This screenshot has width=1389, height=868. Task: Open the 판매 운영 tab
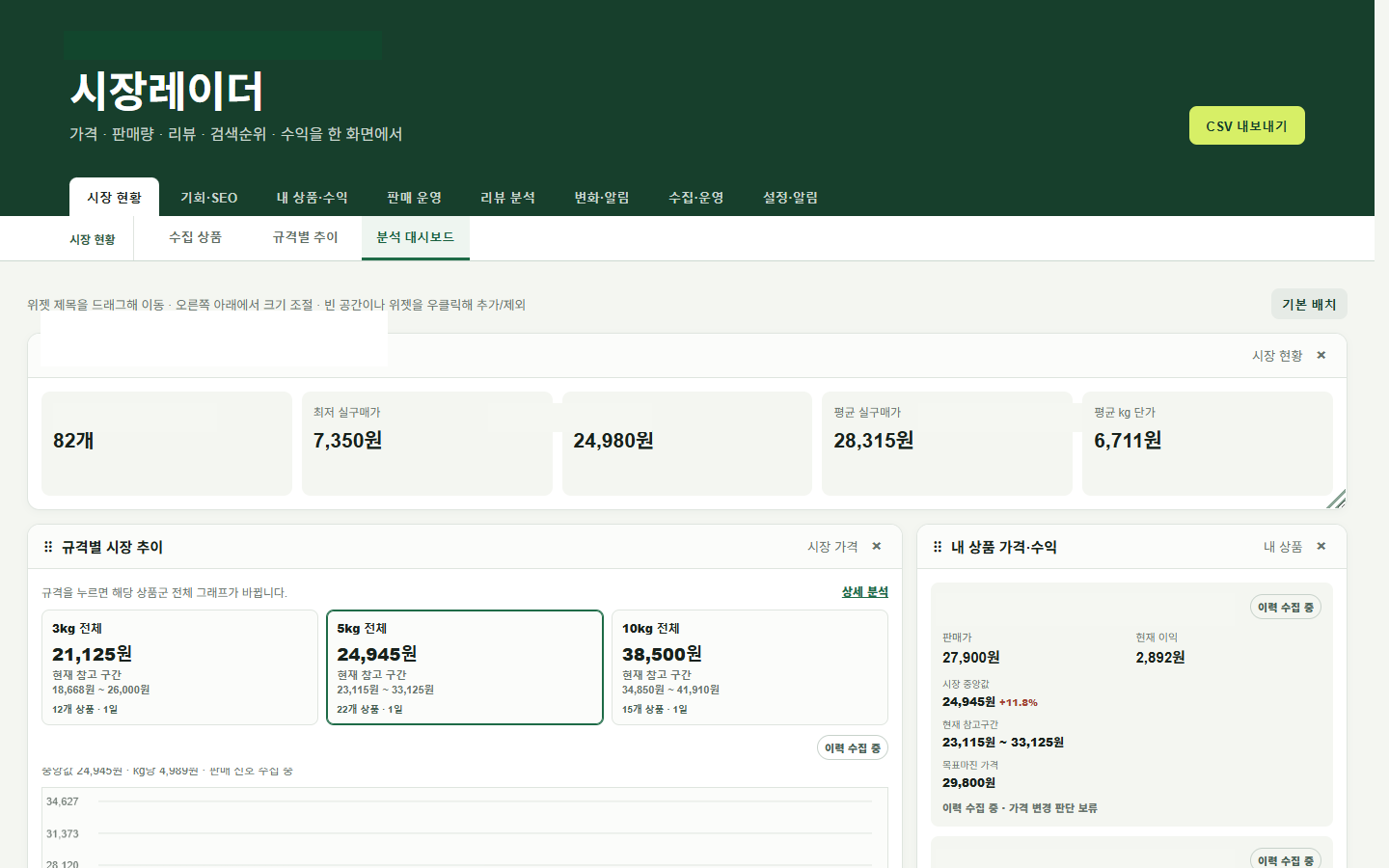tap(414, 198)
